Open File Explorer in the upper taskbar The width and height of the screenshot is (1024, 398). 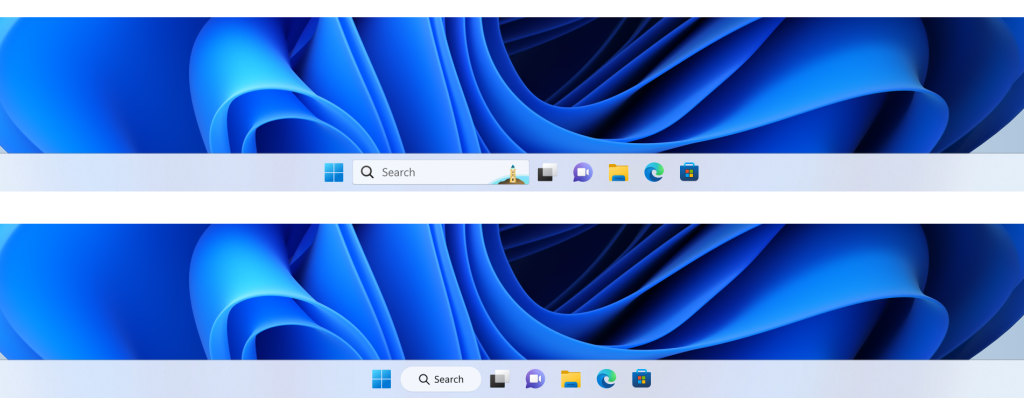pos(618,173)
